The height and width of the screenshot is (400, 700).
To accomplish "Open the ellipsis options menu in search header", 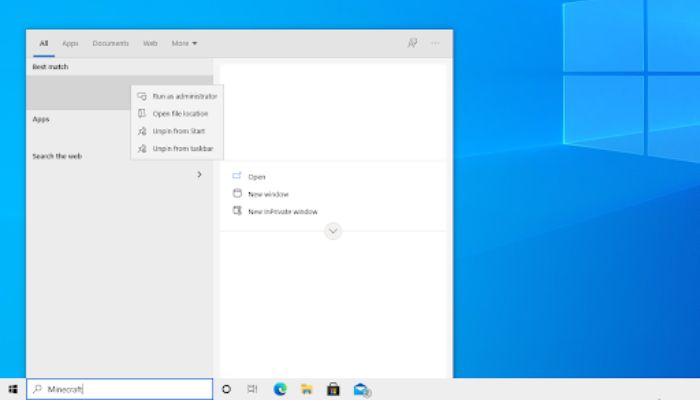I will tap(435, 43).
